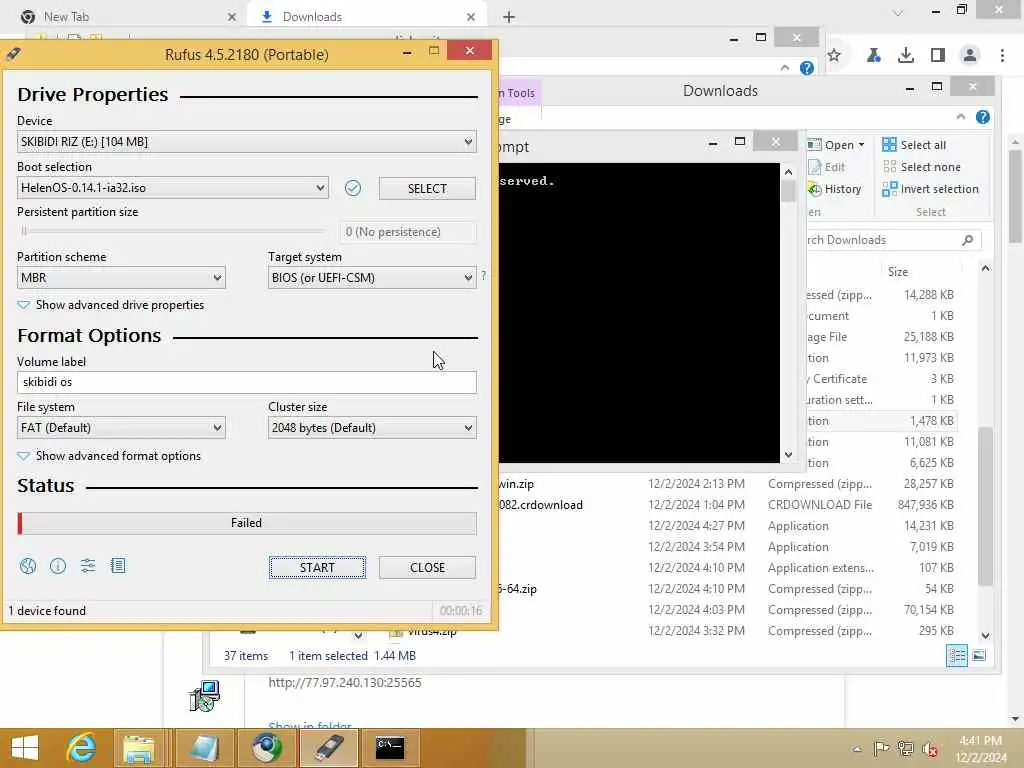Click Select all in explorer ribbon
Screen dimensions: 1024x768
(x=914, y=145)
